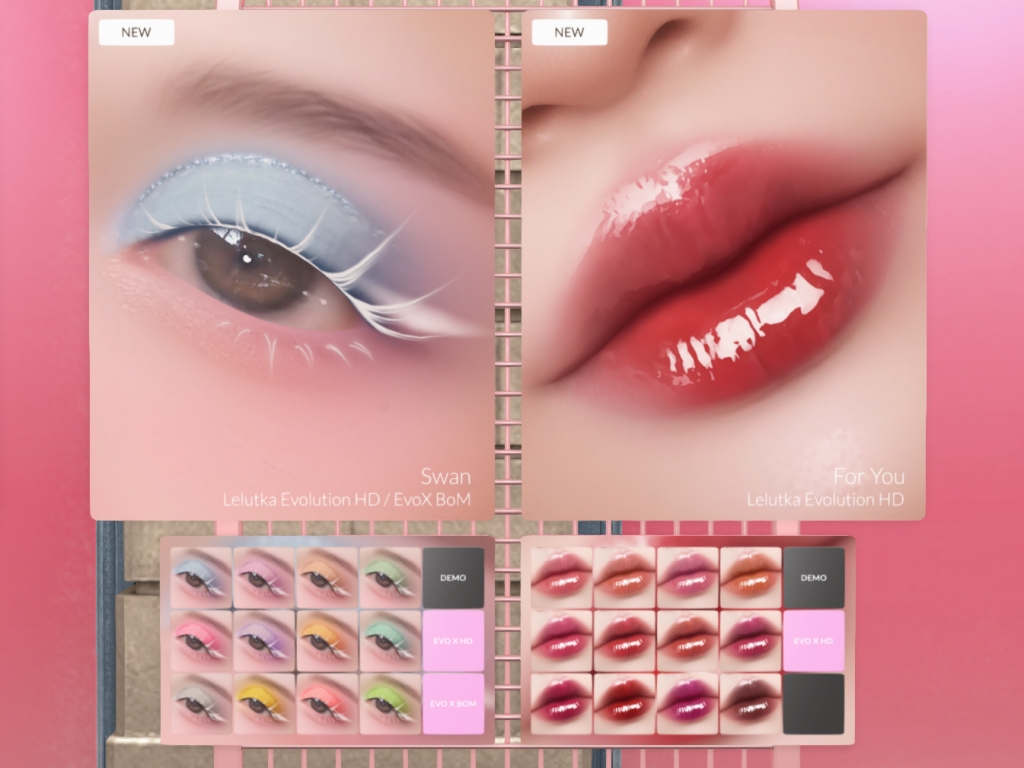Select the bright orange lip gloss swatch

tap(750, 577)
